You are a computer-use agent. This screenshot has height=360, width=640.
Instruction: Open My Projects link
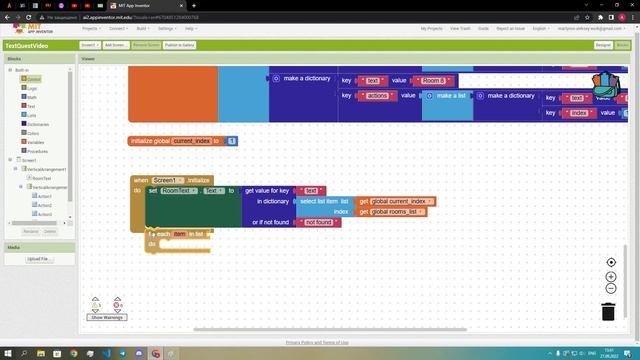[x=431, y=29]
